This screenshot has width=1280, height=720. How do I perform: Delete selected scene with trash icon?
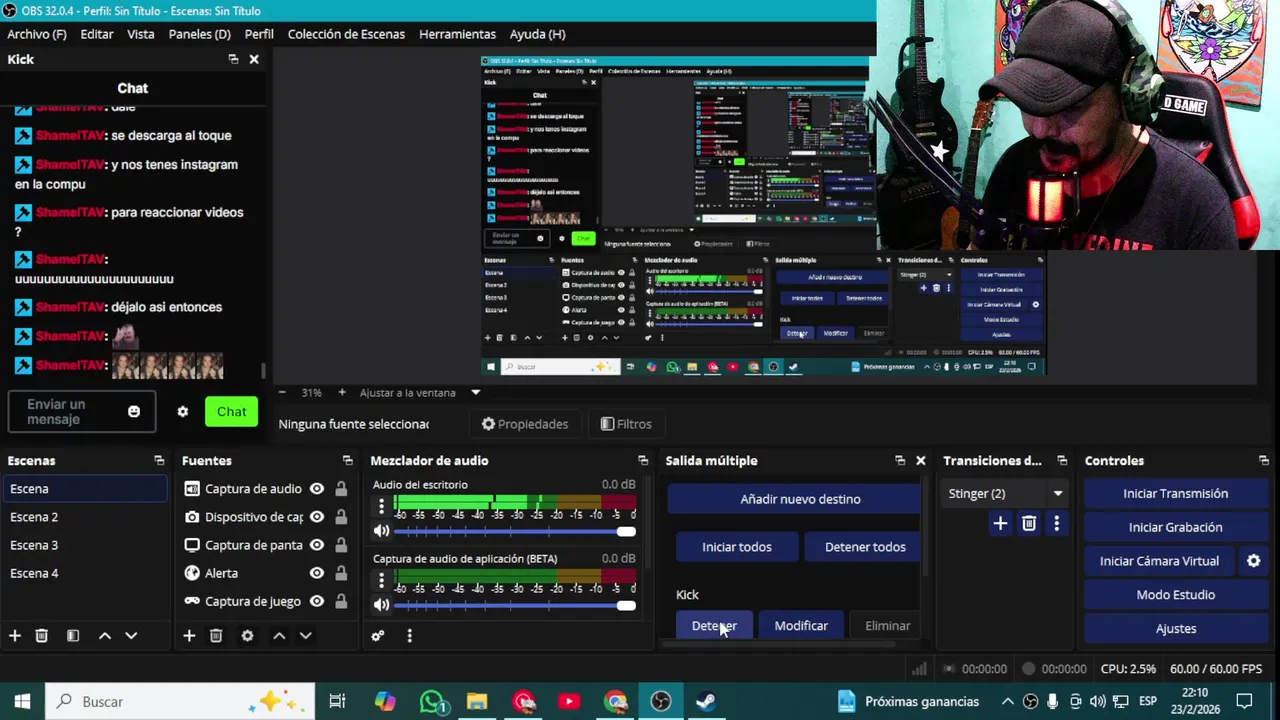pos(42,636)
